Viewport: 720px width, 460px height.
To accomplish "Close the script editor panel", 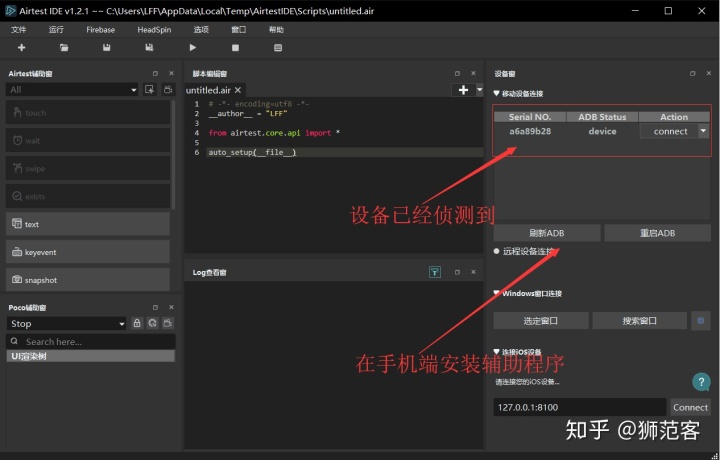I will click(473, 73).
